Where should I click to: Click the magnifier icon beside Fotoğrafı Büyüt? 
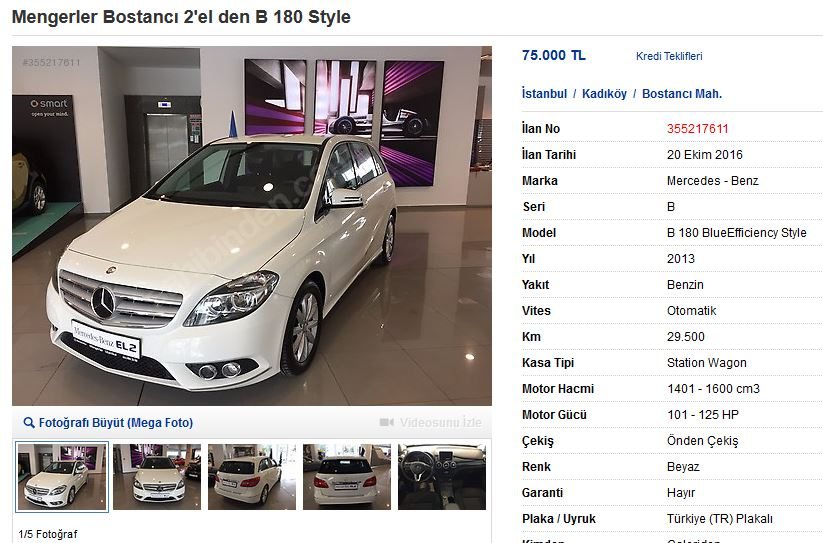(x=29, y=422)
